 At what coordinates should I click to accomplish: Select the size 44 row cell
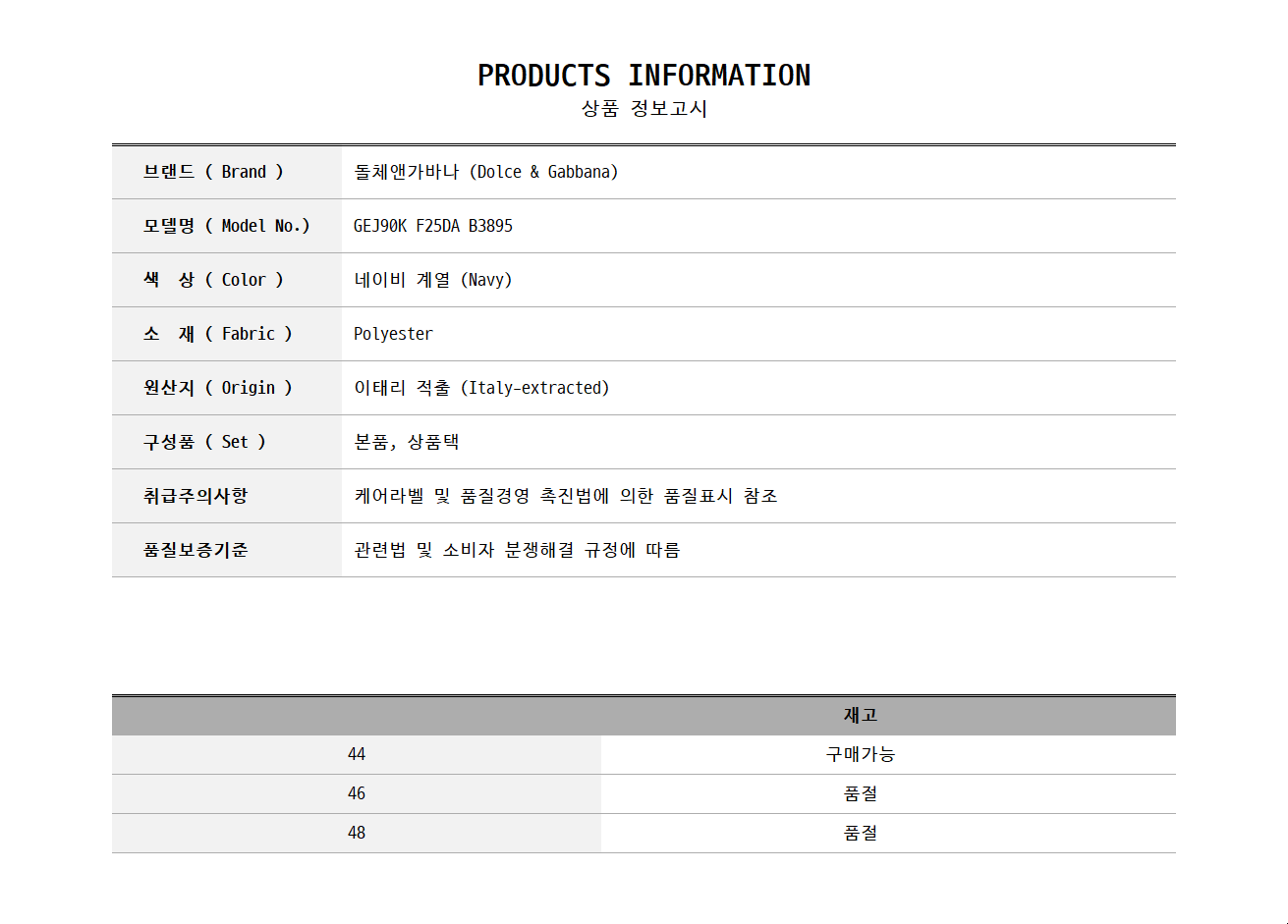coord(357,754)
